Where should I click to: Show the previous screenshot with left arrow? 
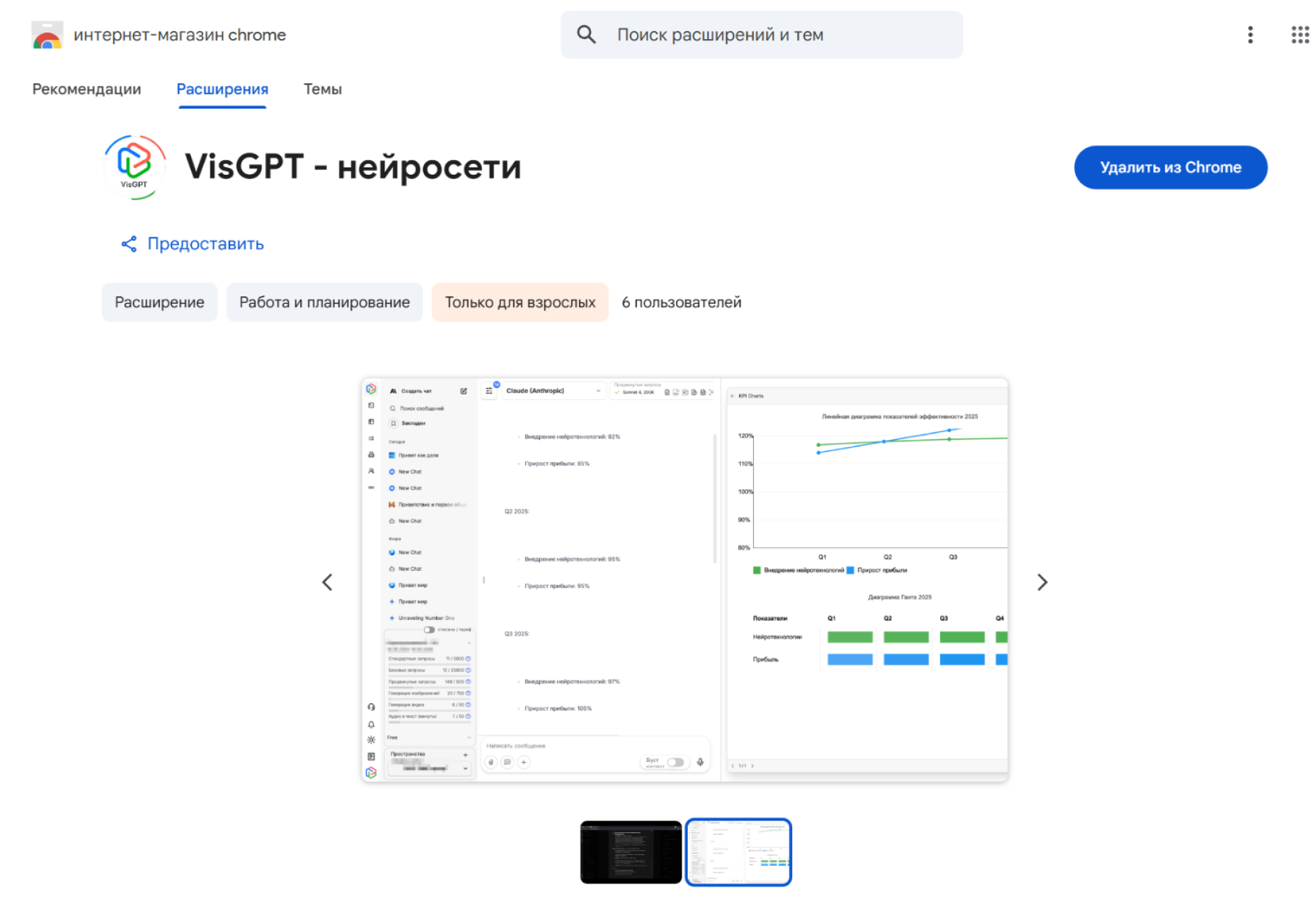click(x=327, y=582)
